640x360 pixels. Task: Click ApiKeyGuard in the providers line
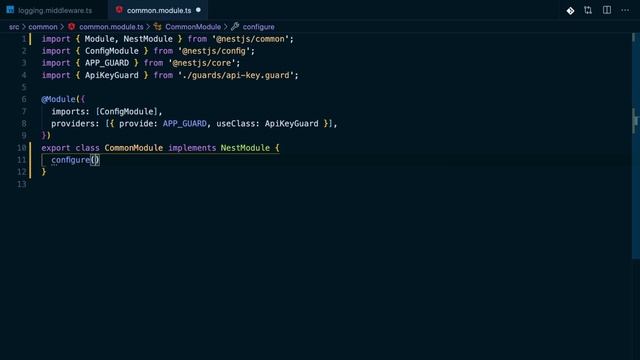(291, 124)
